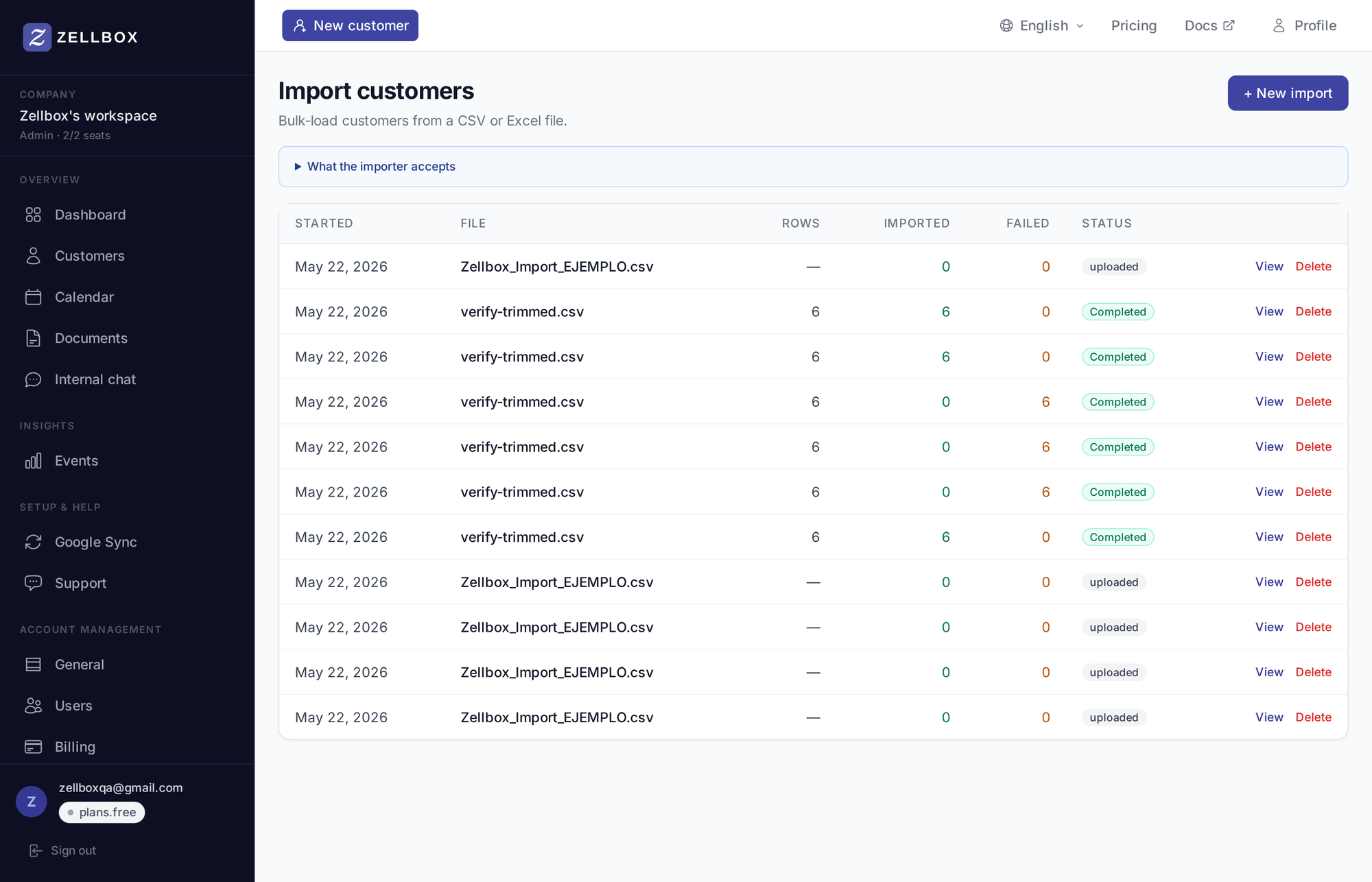Open Events under Insights
This screenshot has width=1372, height=882.
76,461
